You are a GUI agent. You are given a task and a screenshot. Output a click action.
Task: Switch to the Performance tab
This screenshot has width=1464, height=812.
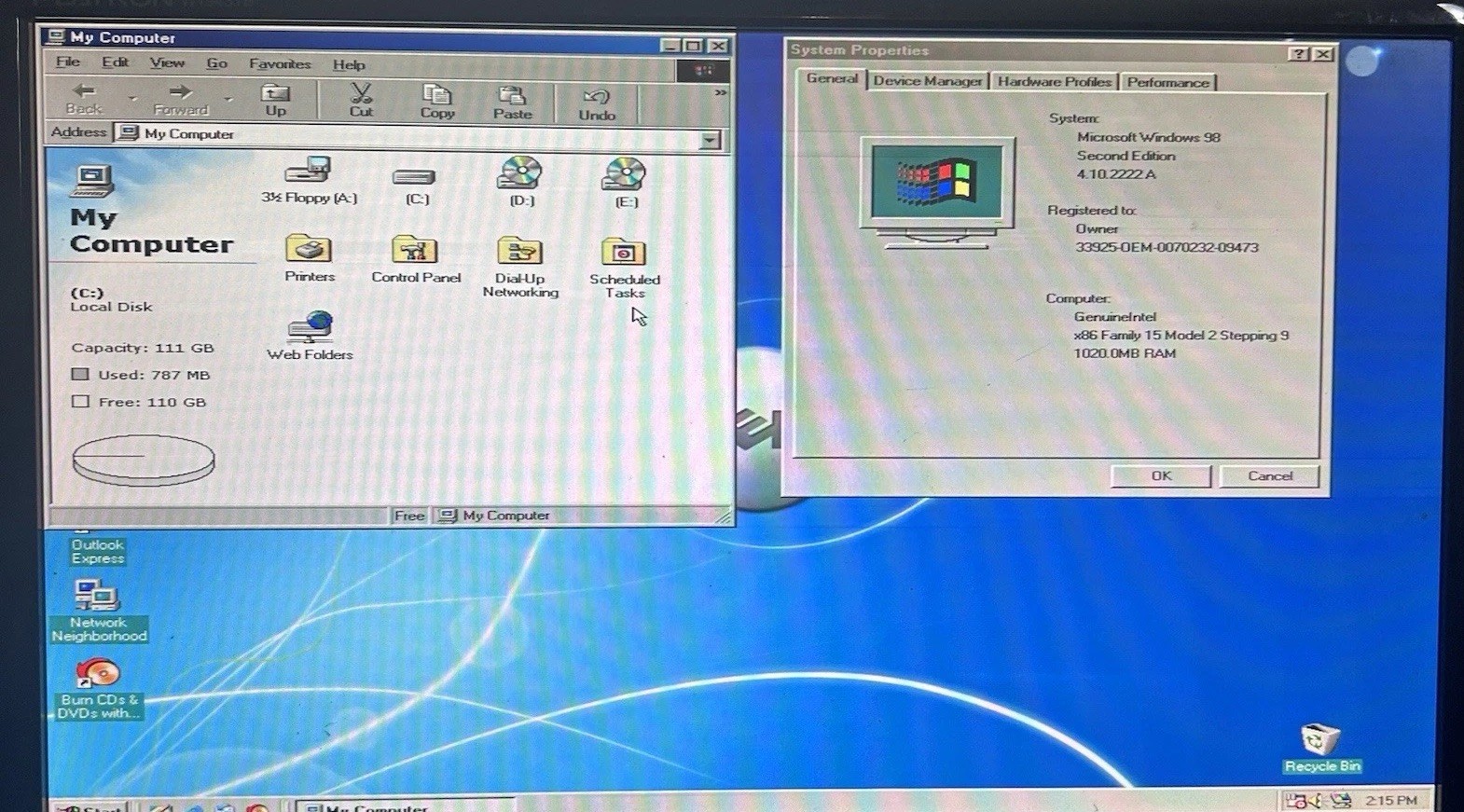pyautogui.click(x=1167, y=83)
